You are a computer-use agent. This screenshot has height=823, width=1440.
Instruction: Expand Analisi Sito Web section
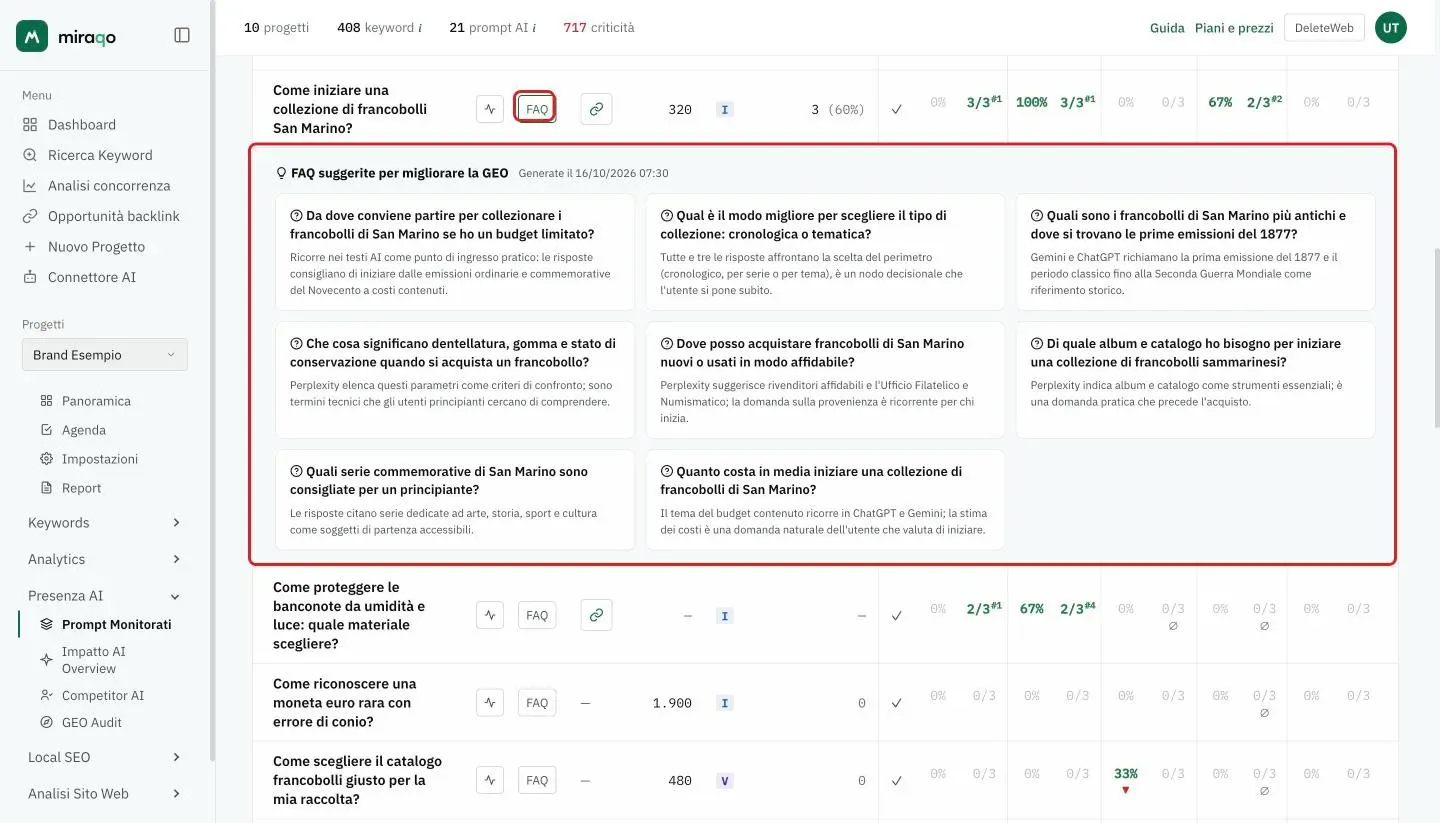[105, 793]
